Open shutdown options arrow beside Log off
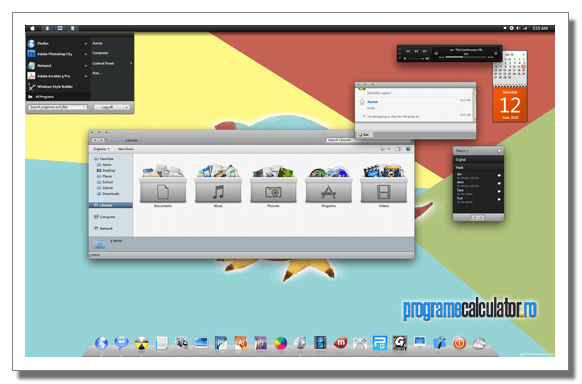 click(127, 107)
